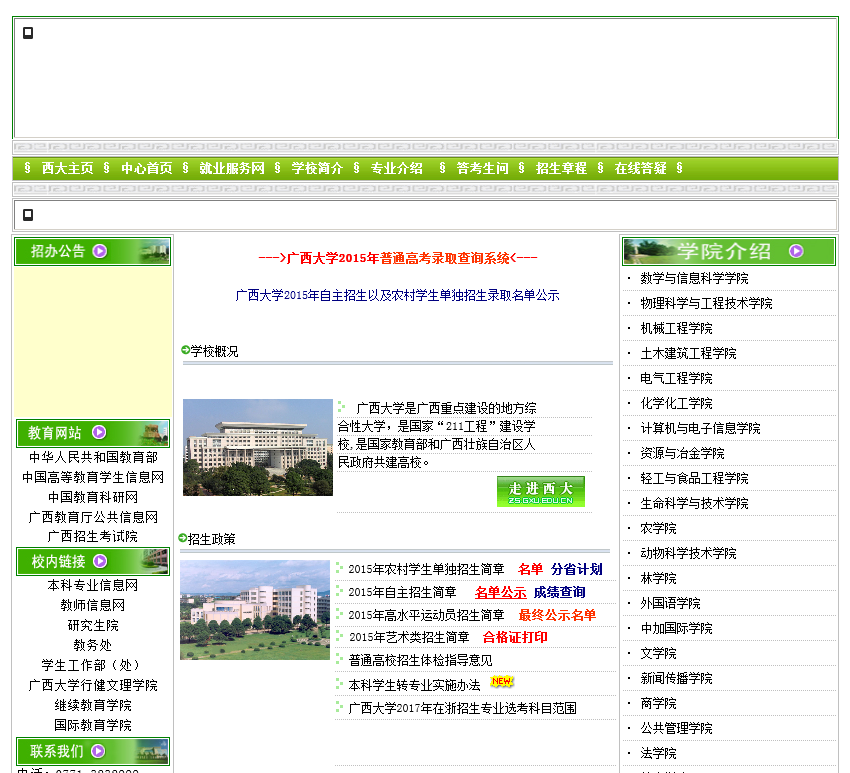
Task: Select 新闻传播学院 in college list
Action: [x=677, y=678]
